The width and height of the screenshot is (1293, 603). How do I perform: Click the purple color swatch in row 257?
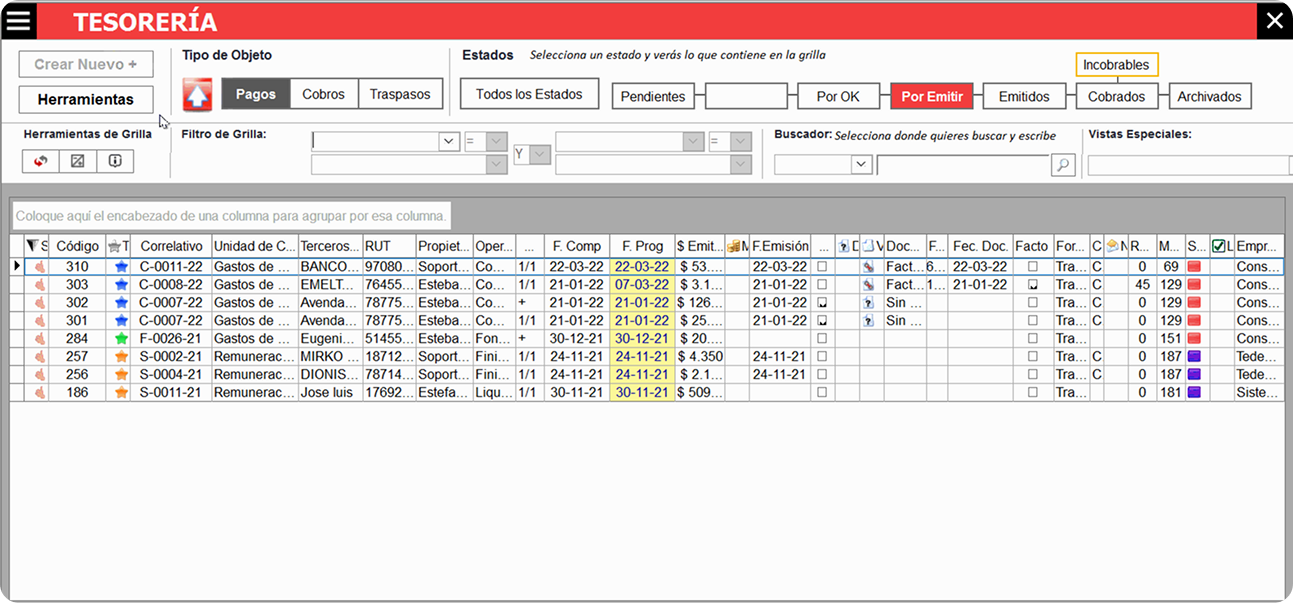click(x=1195, y=357)
